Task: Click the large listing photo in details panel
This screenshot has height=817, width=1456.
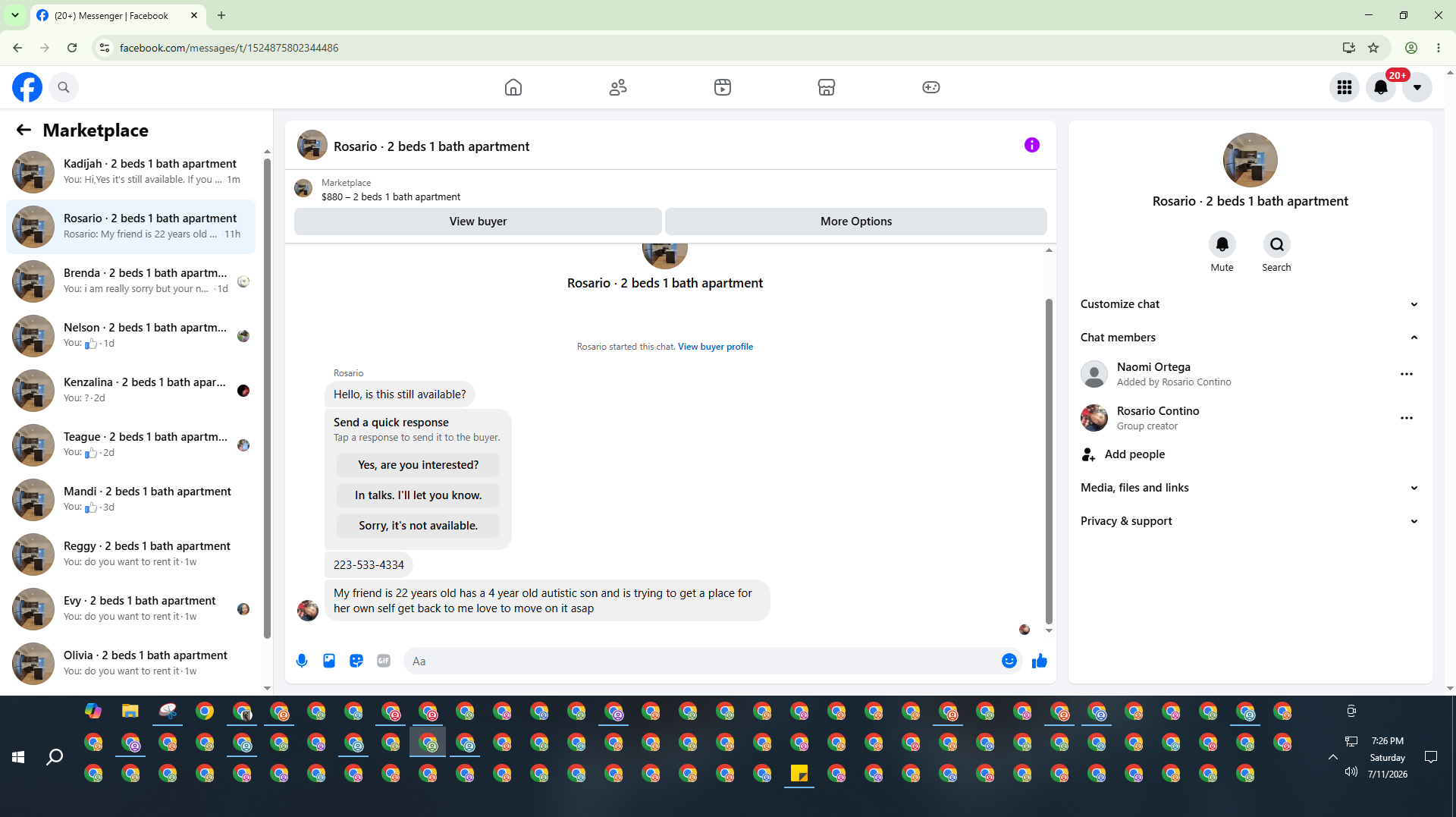Action: tap(1250, 160)
